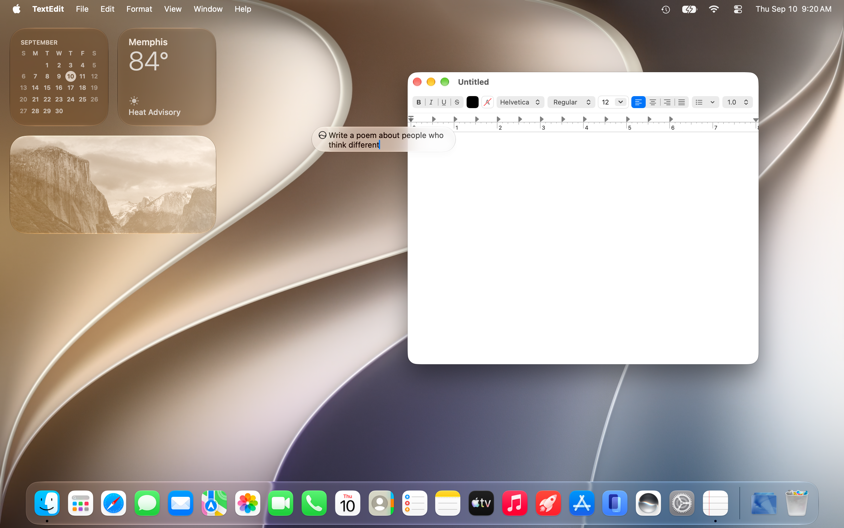Open Control Center from menu bar
The image size is (844, 528).
pos(737,9)
